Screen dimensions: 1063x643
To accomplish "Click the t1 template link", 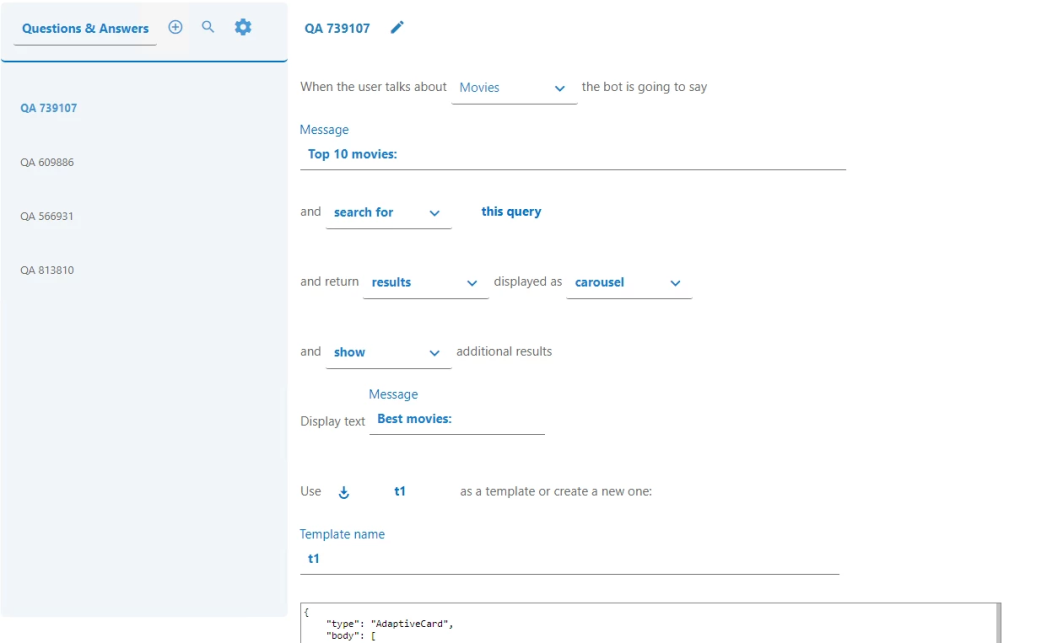I will [400, 491].
